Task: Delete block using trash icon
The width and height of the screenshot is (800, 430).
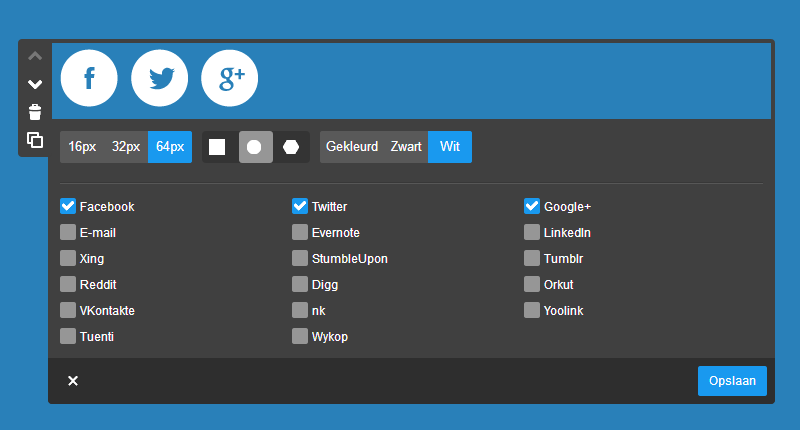Action: click(x=35, y=112)
